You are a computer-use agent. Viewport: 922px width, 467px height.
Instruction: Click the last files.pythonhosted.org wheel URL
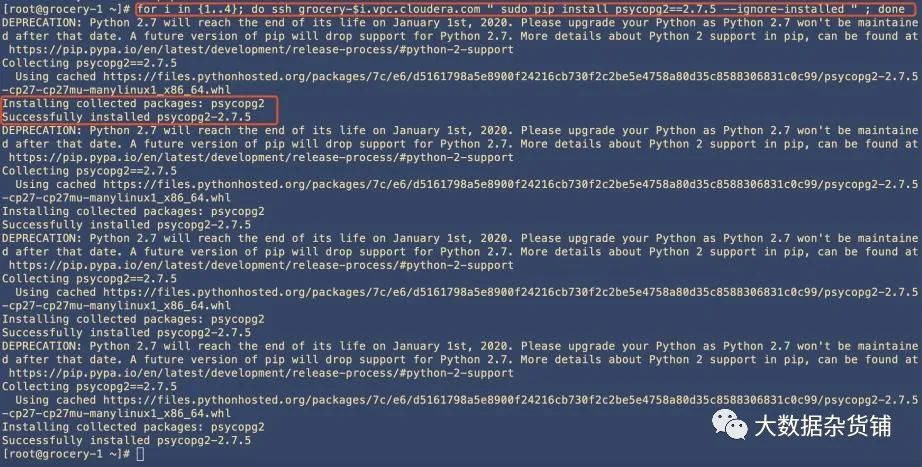(x=510, y=400)
